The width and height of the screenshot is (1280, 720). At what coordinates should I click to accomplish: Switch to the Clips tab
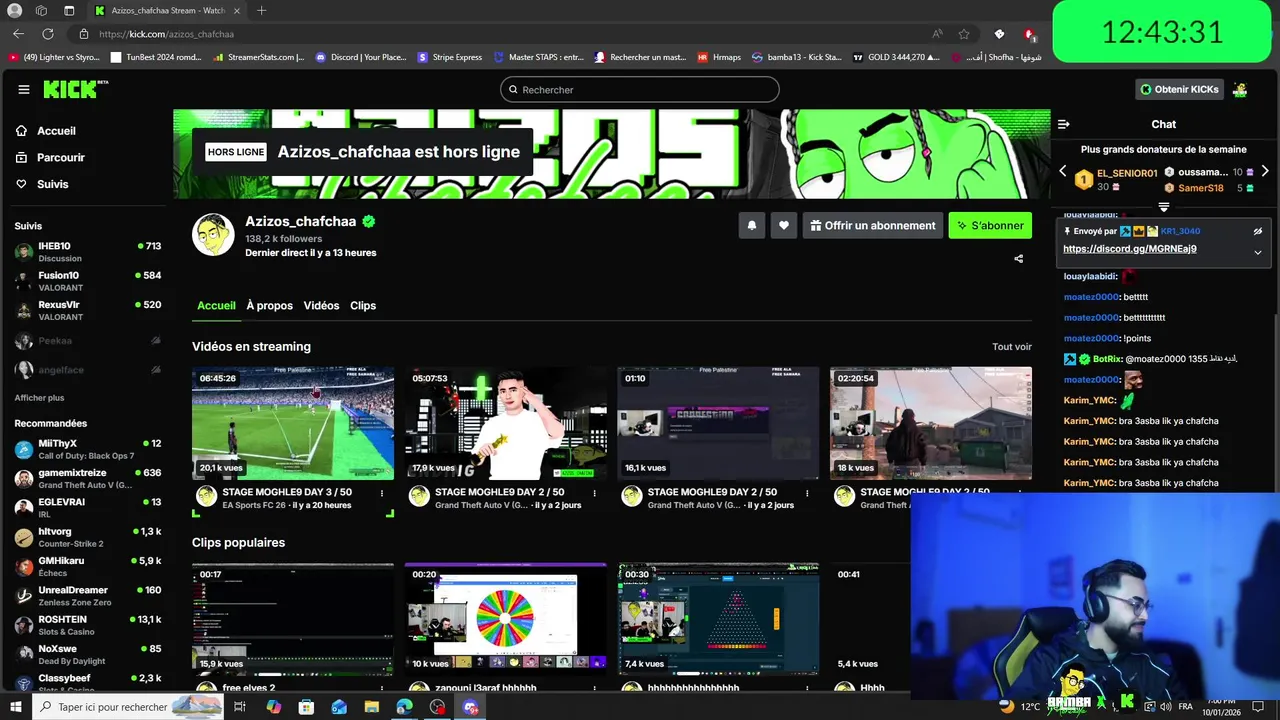[363, 306]
